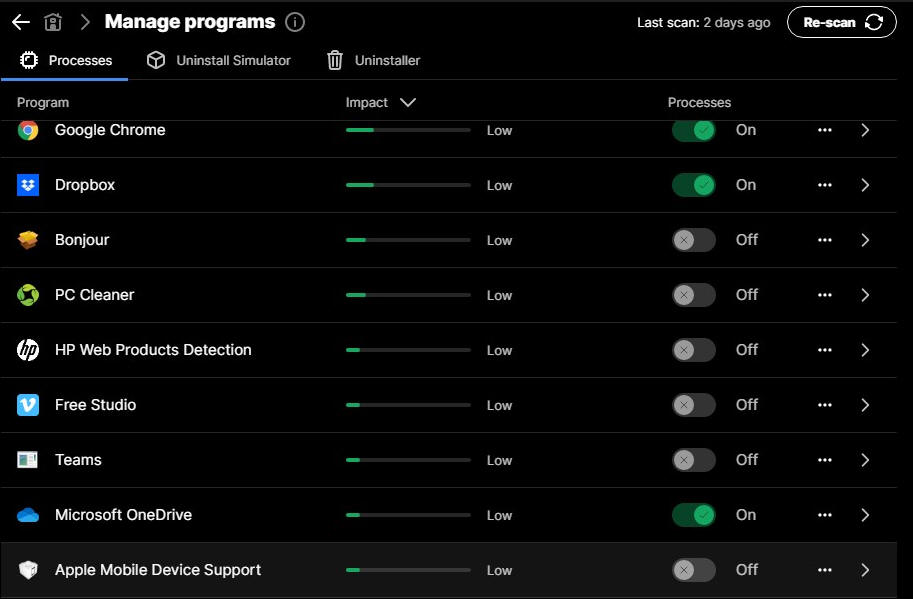Expand Apple Mobile Device Support row chevron
The image size is (913, 599).
(x=865, y=570)
